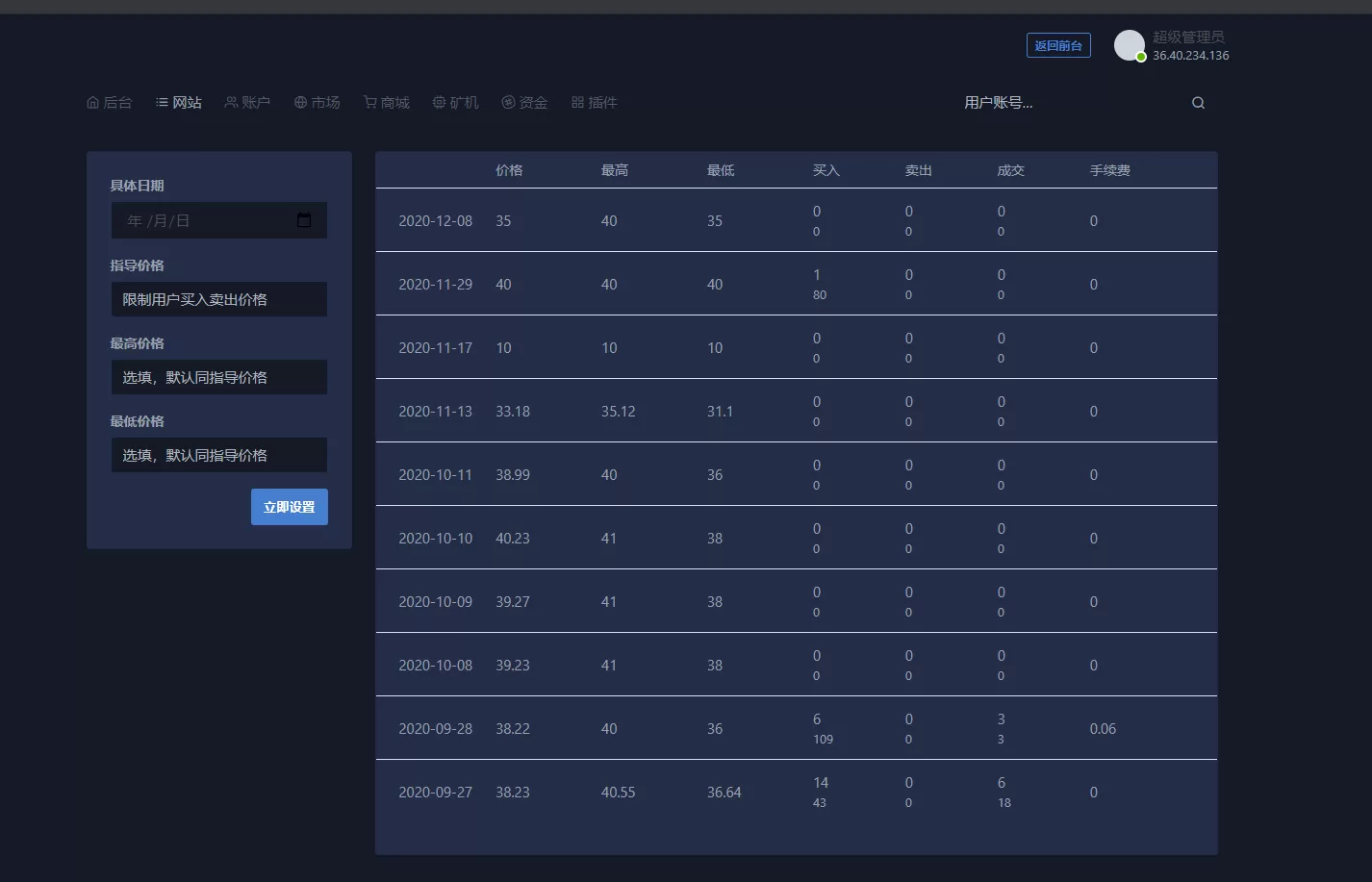The image size is (1372, 882).
Task: Click the admin avatar circle
Action: click(x=1130, y=45)
